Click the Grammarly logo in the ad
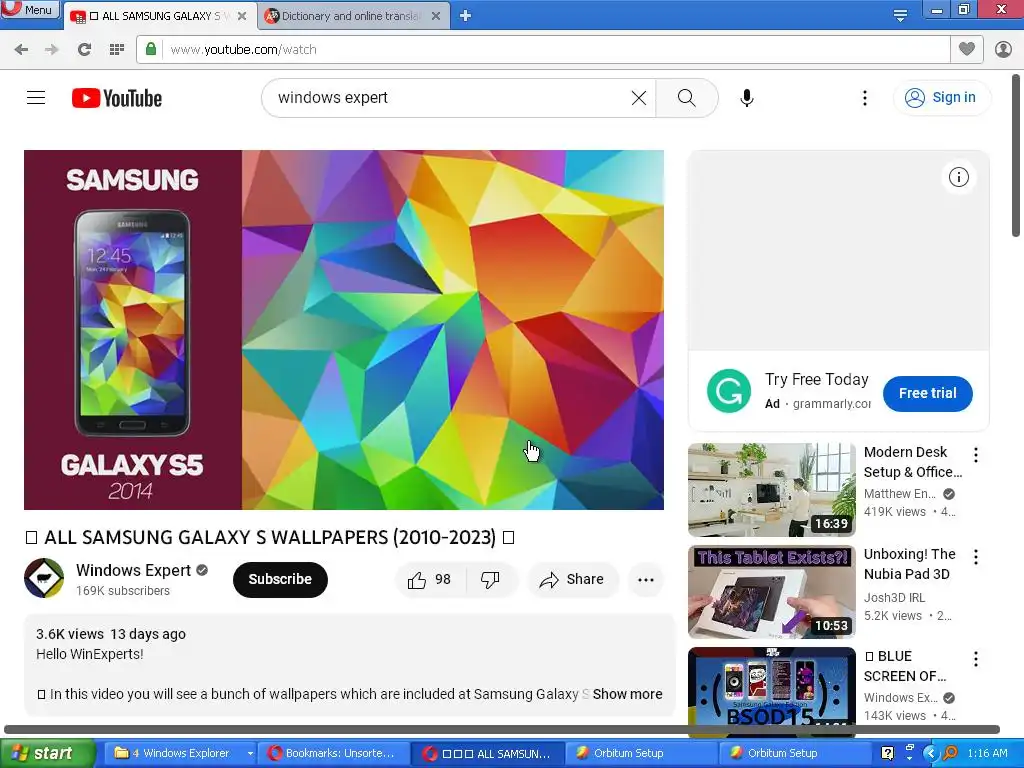 click(x=729, y=391)
